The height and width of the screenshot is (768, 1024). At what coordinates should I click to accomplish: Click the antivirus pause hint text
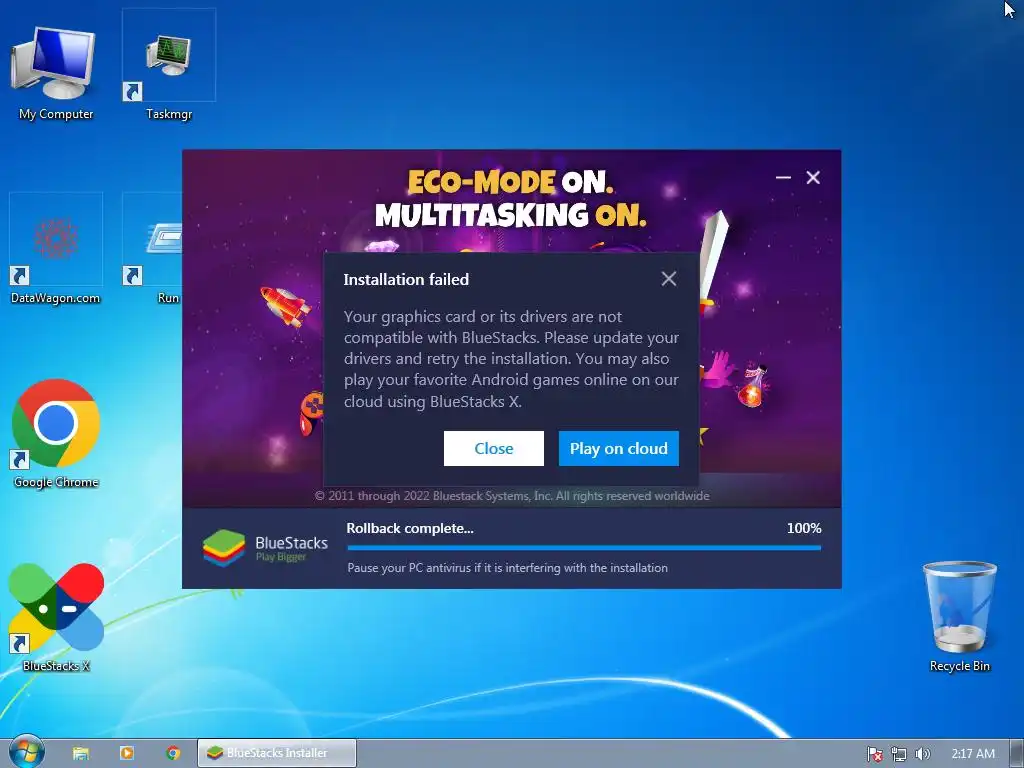(x=507, y=568)
